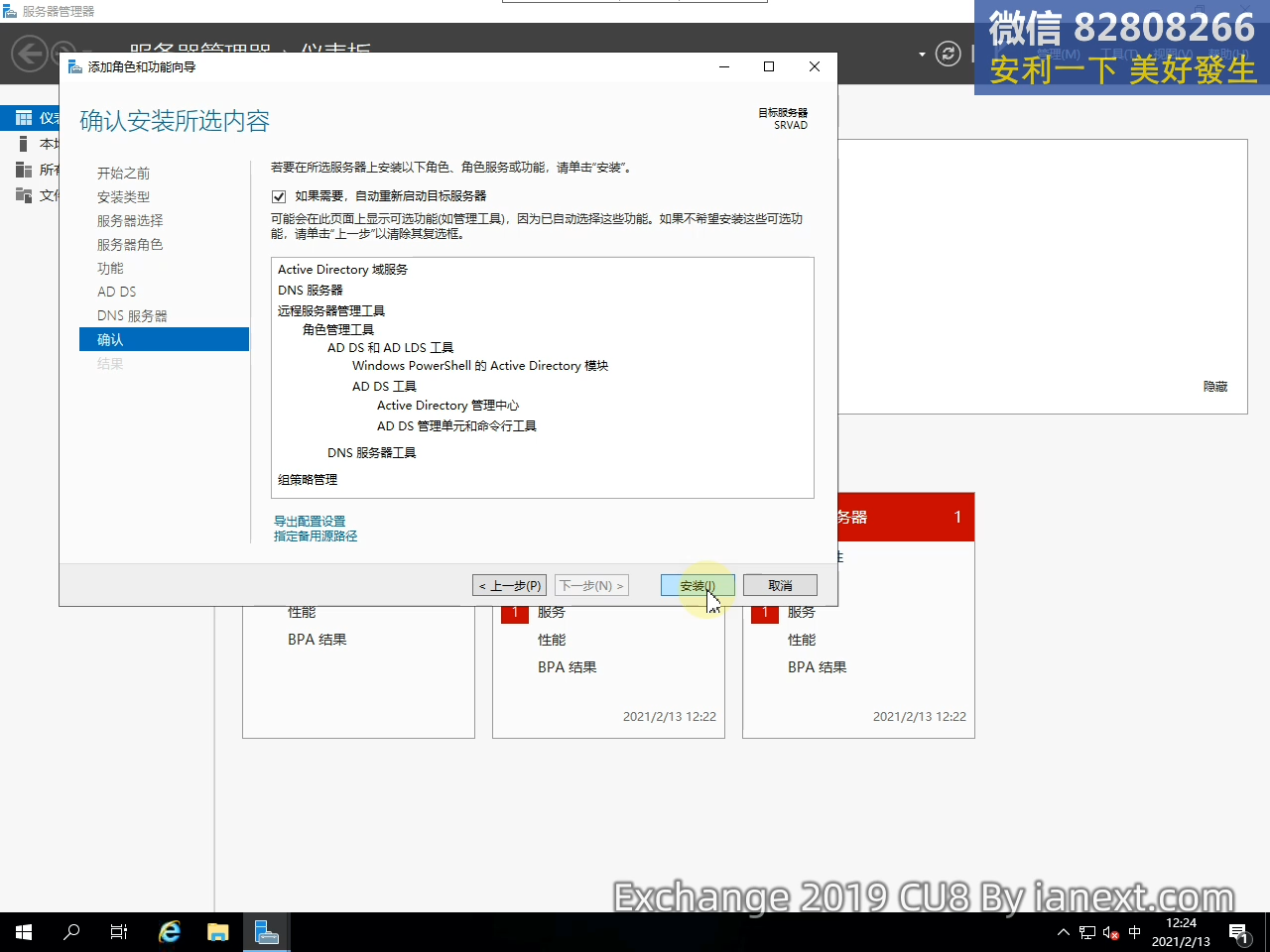Click the red alert badge beside middle tile's 服务

coord(515,613)
